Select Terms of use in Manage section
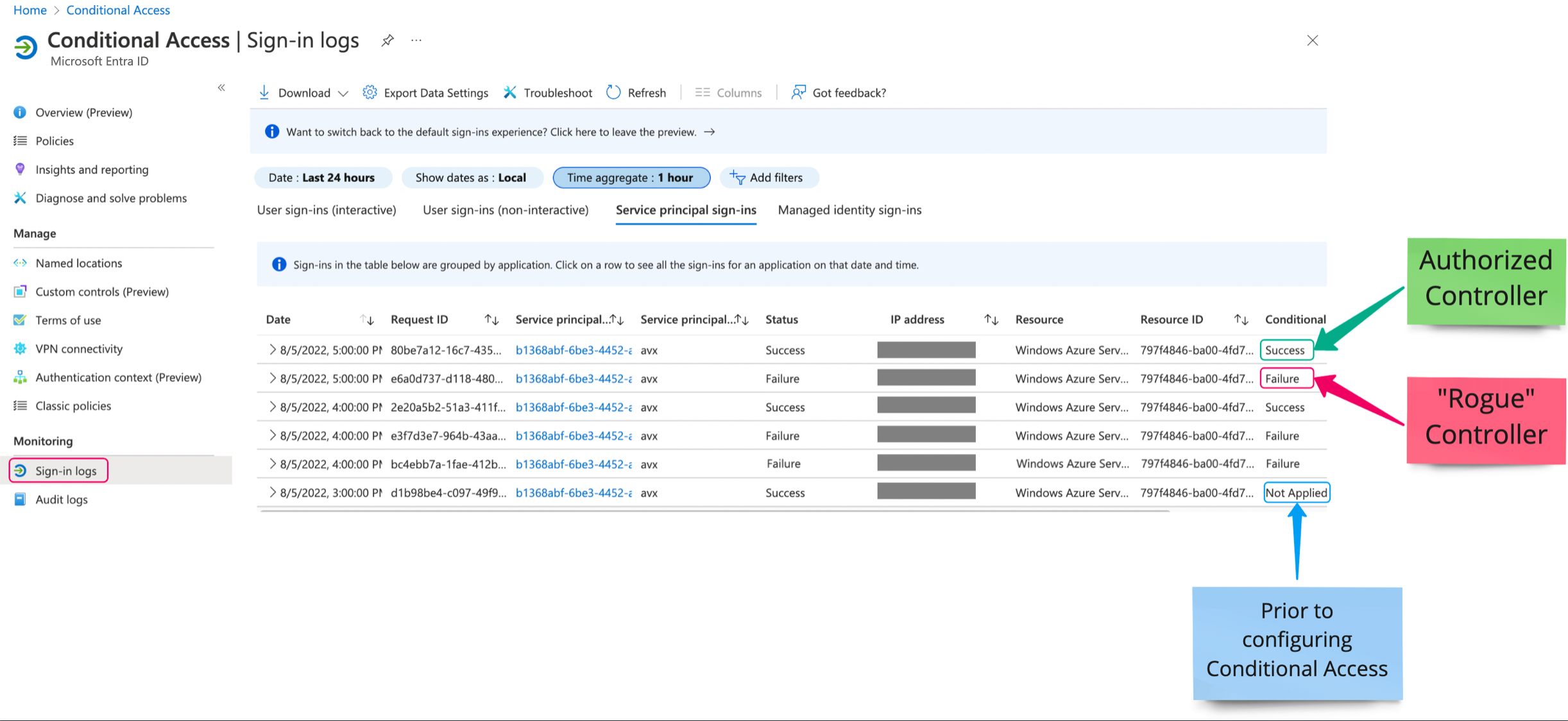 point(69,320)
